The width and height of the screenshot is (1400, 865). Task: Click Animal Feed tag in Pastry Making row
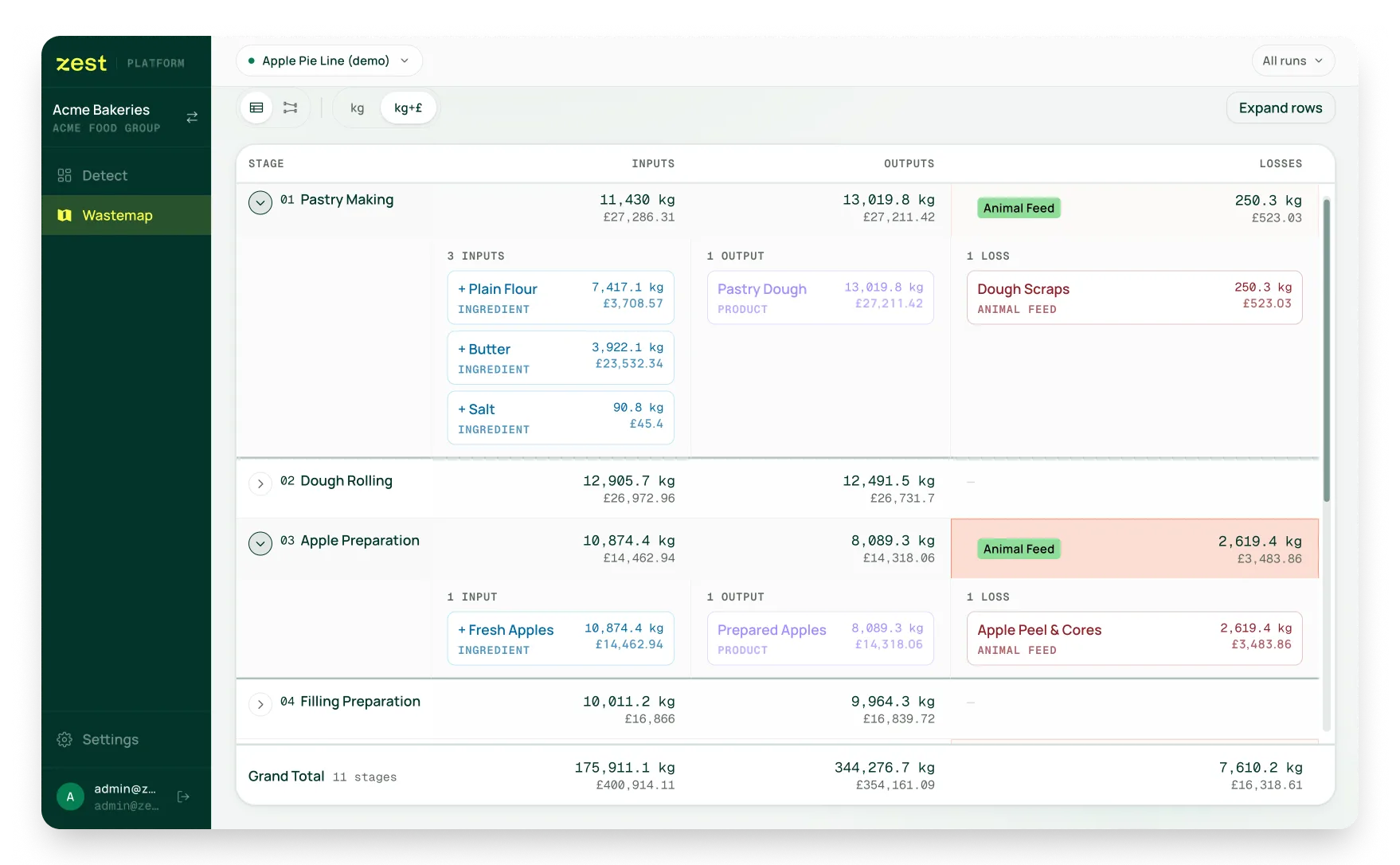point(1019,208)
